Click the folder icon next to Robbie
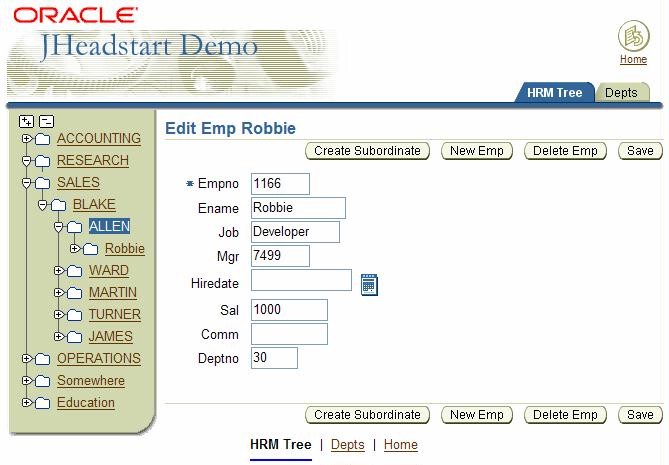The image size is (669, 465). click(90, 249)
